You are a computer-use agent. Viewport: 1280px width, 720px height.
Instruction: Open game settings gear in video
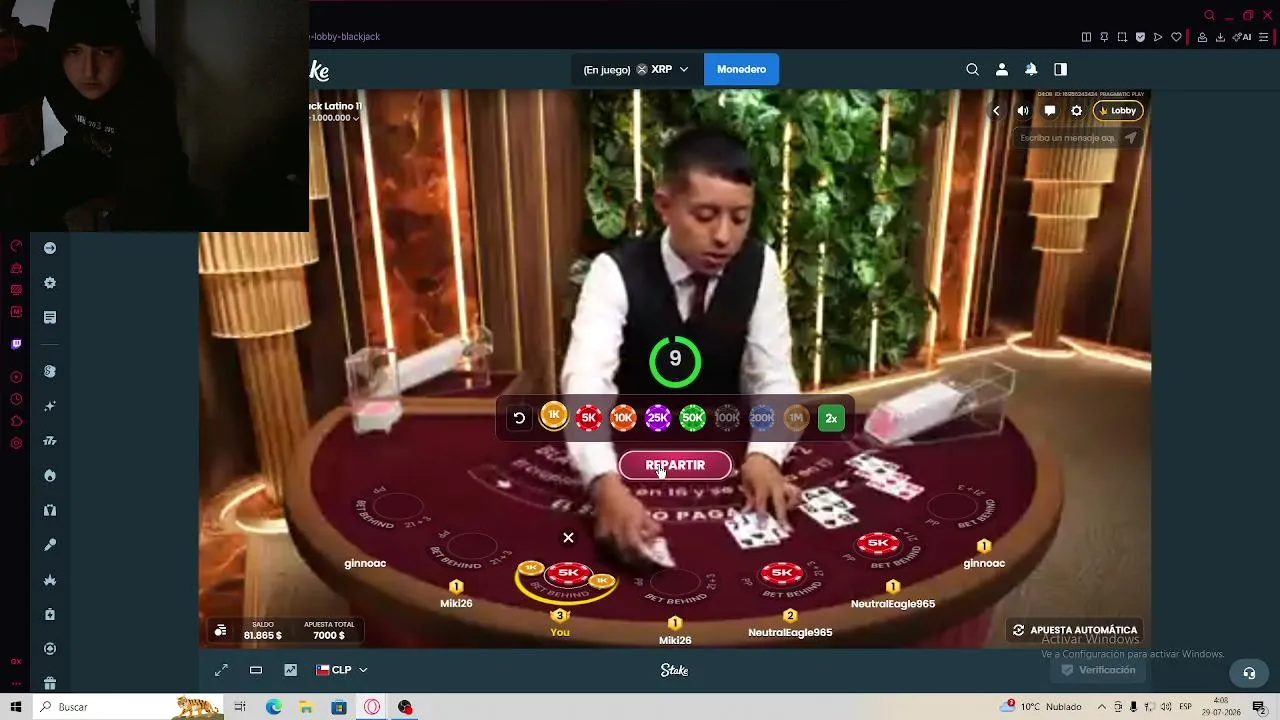pyautogui.click(x=1076, y=111)
